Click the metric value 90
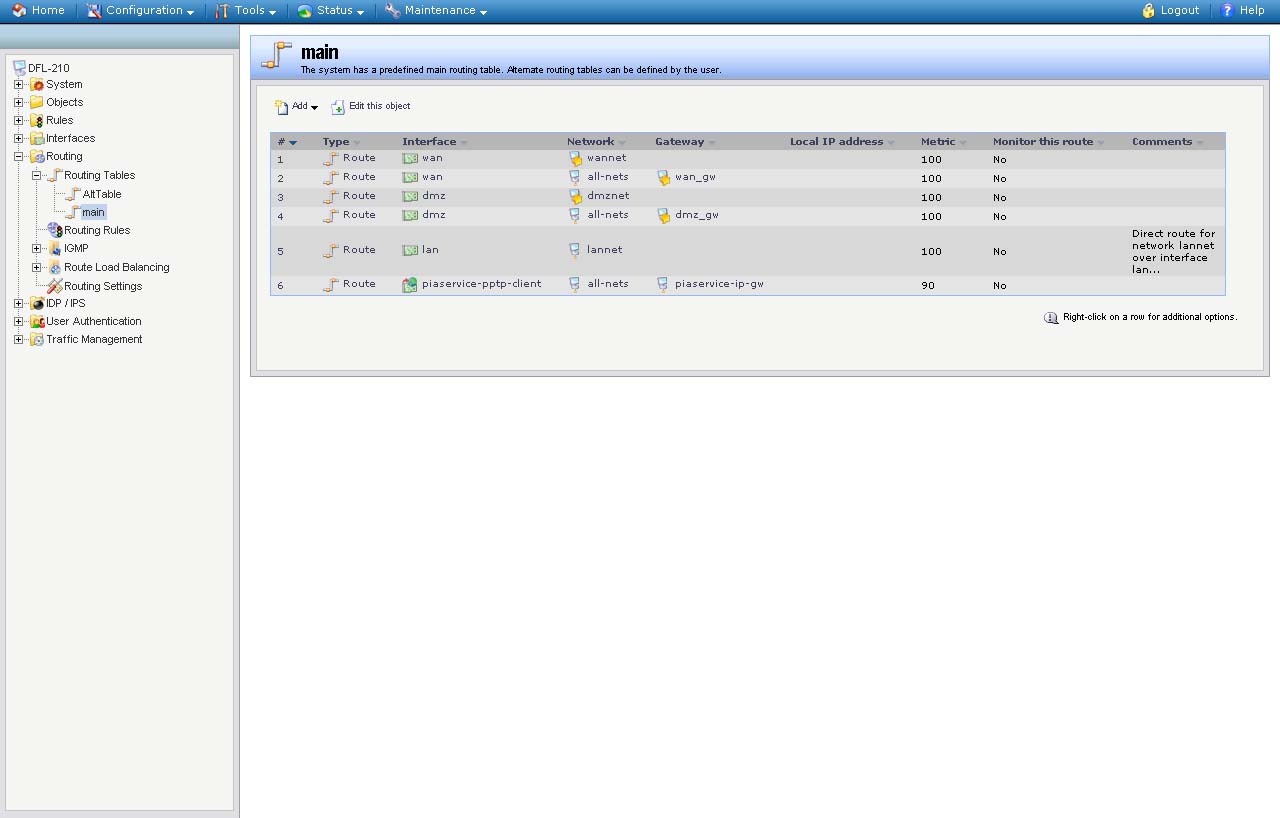Viewport: 1280px width, 818px height. (928, 285)
